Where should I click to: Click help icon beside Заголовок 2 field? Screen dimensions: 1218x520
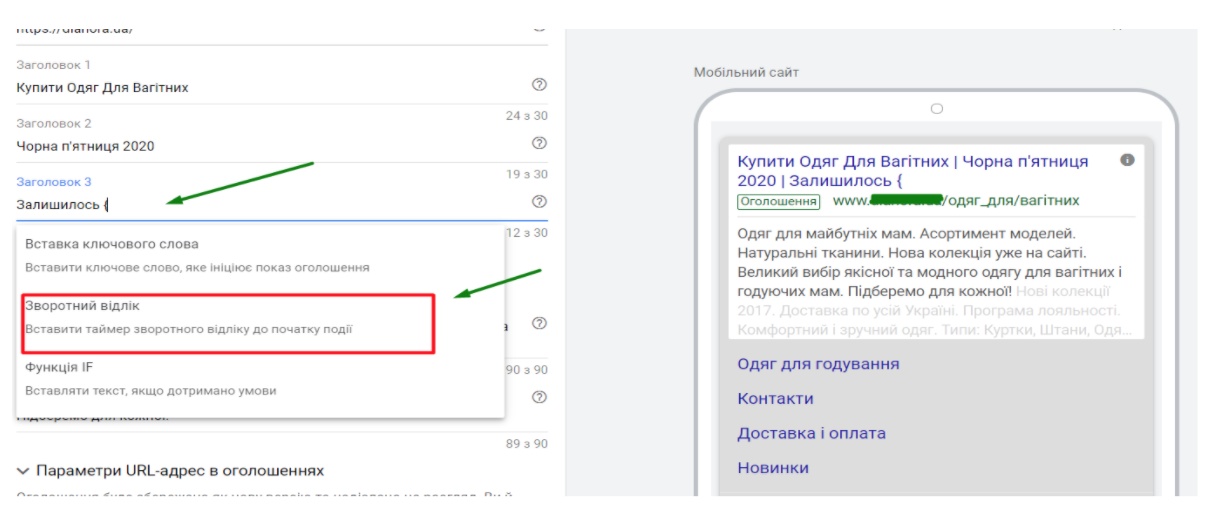(x=540, y=143)
